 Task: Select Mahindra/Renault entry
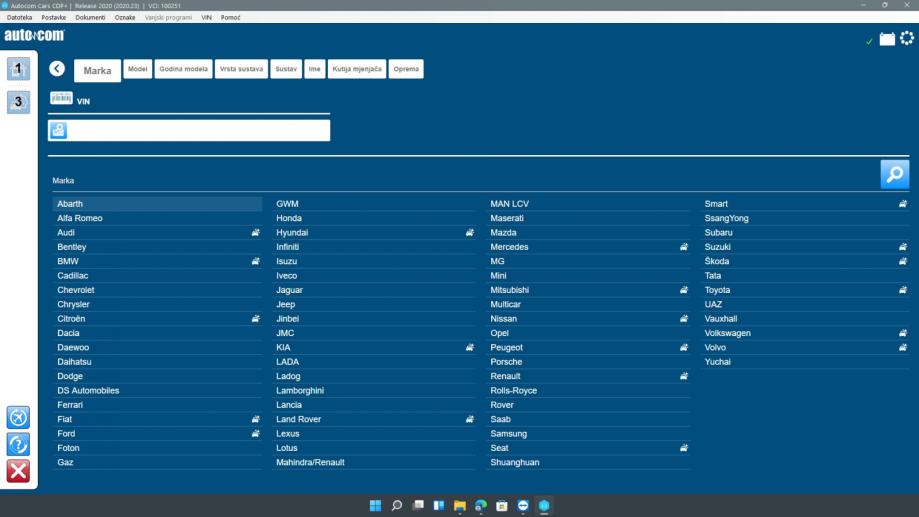374,462
